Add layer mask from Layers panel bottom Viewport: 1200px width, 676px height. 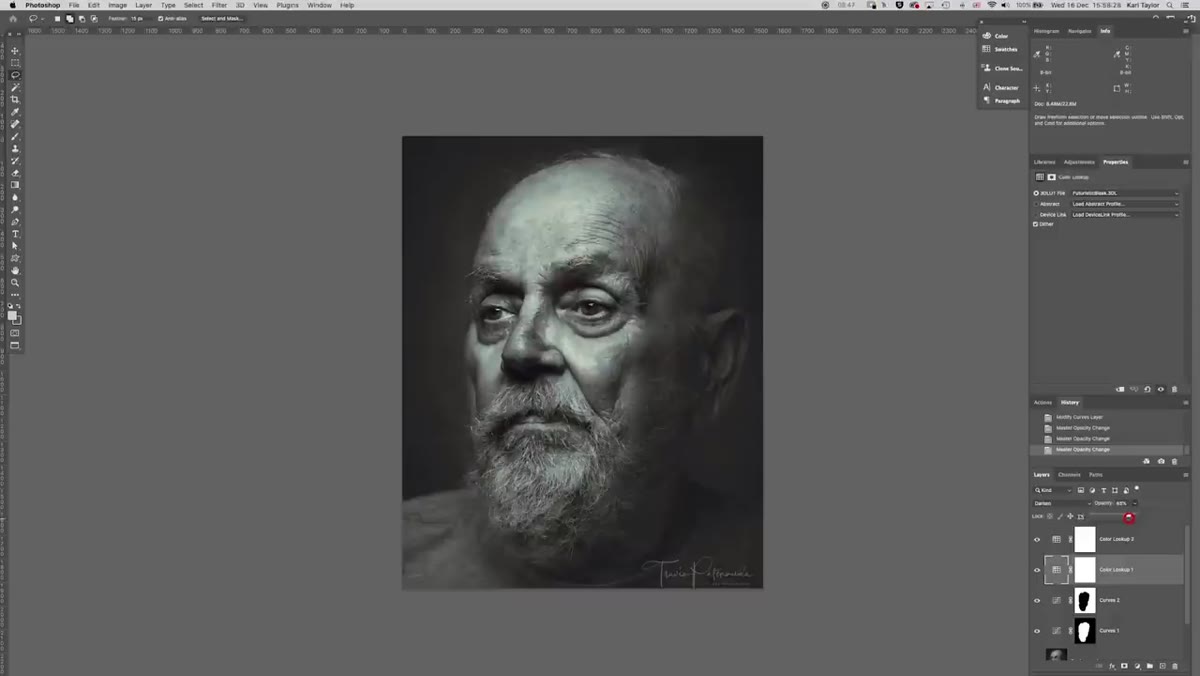pos(1124,666)
